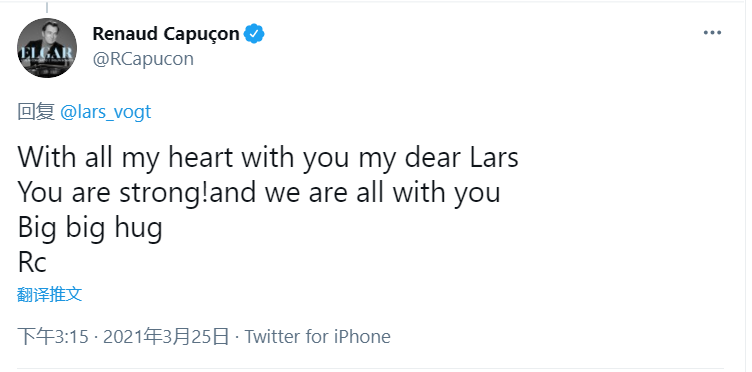Click the 回复 reply label
Viewport: 752px width, 372px height.
pyautogui.click(x=36, y=112)
